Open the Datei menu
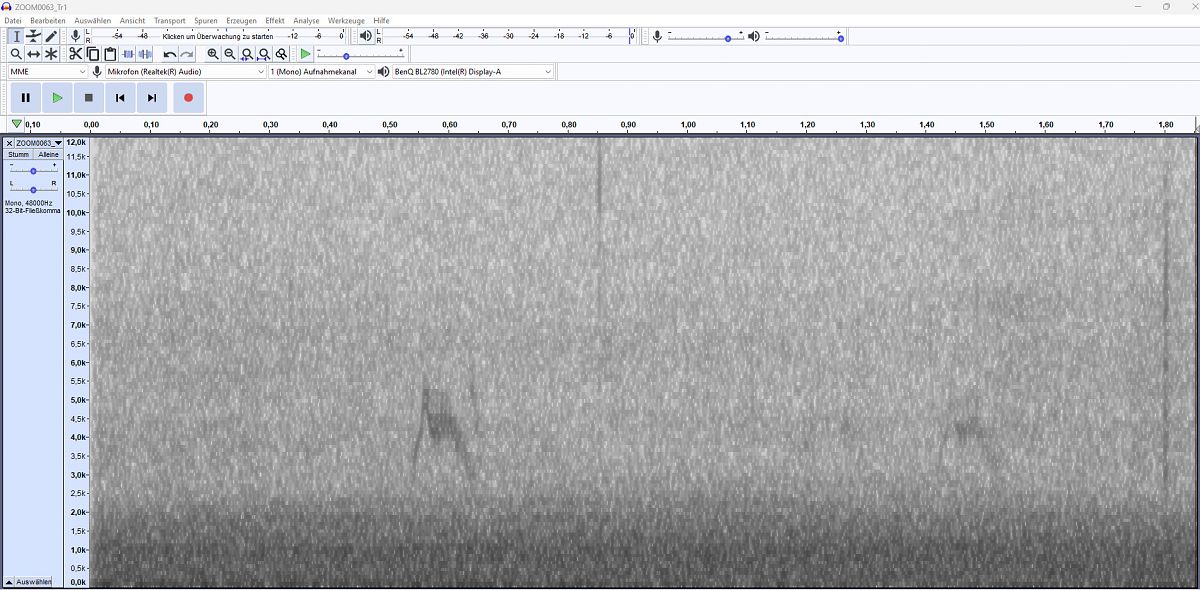The height and width of the screenshot is (590, 1200). pyautogui.click(x=13, y=20)
